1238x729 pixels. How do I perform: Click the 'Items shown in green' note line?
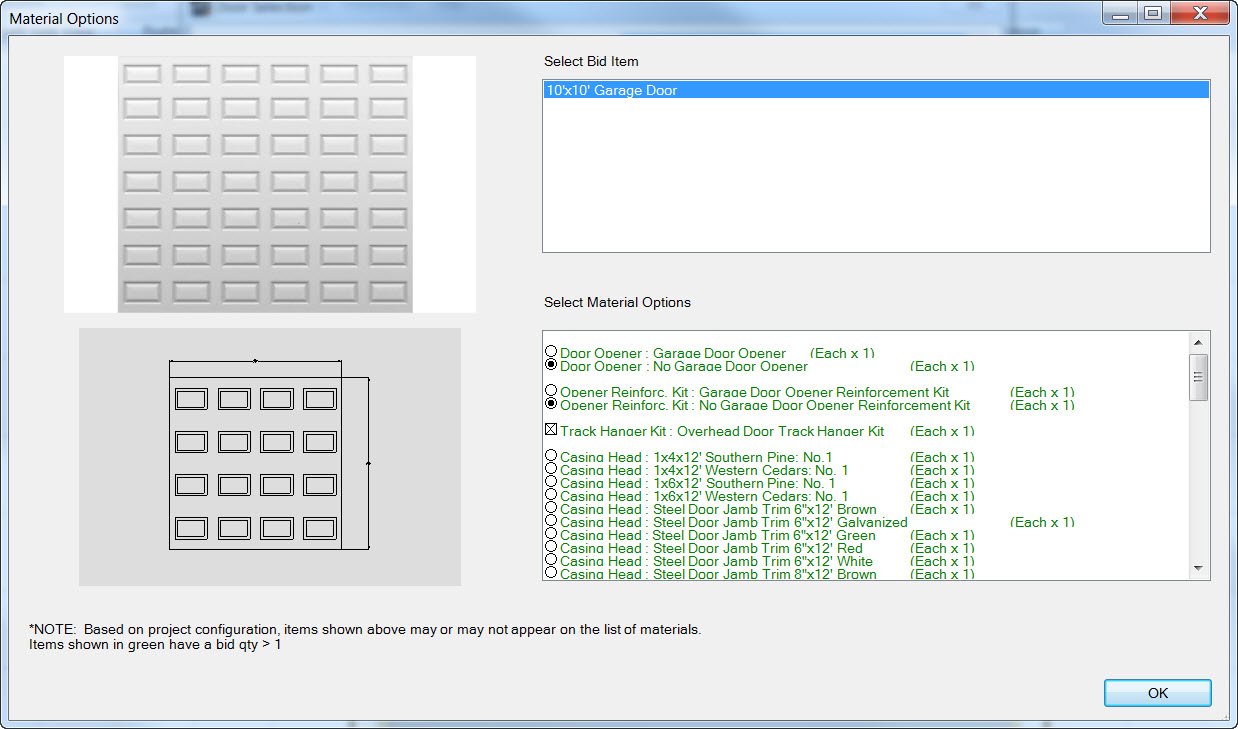click(155, 644)
